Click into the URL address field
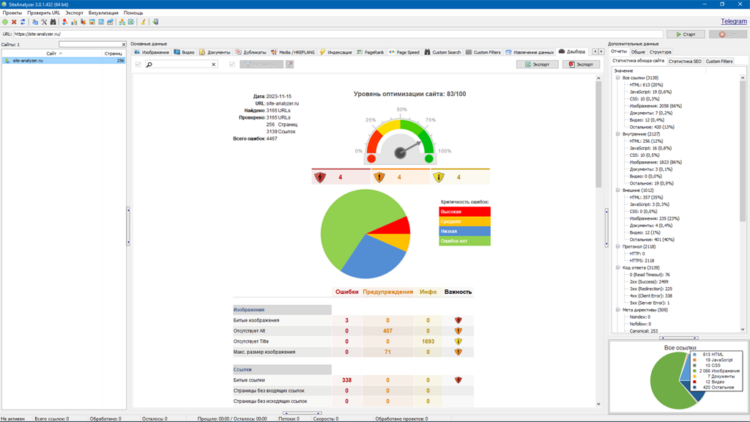The width and height of the screenshot is (750, 422). [x=338, y=34]
